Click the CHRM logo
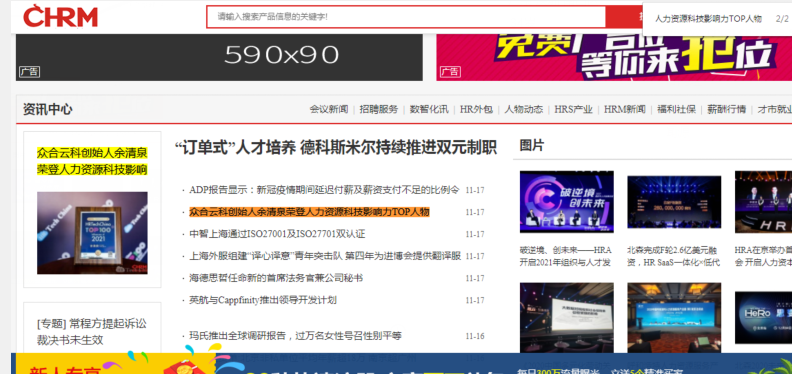 pos(60,16)
